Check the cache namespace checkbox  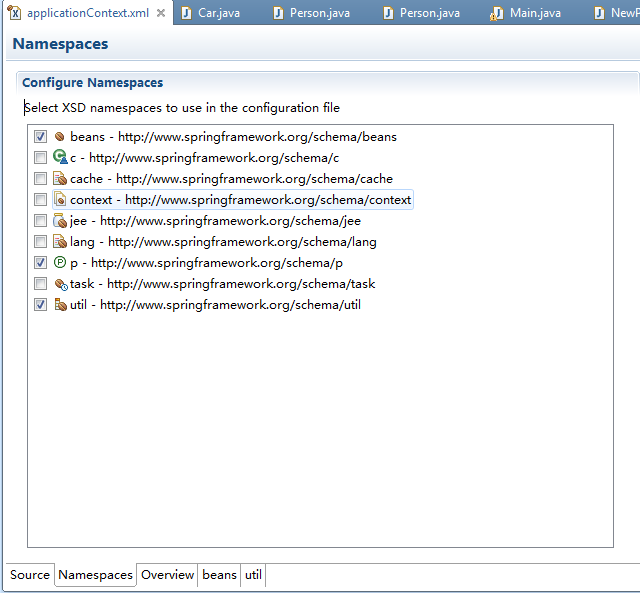click(x=40, y=179)
